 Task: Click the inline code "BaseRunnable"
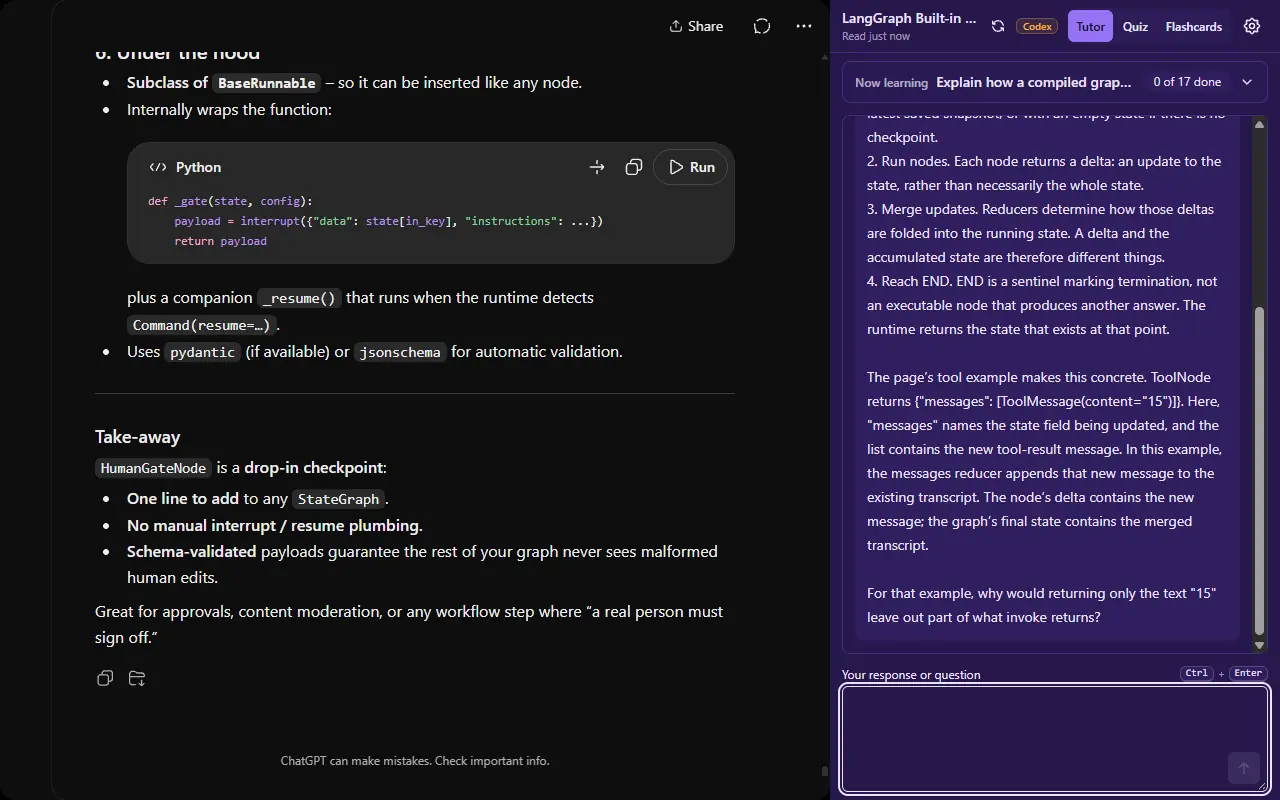(267, 83)
